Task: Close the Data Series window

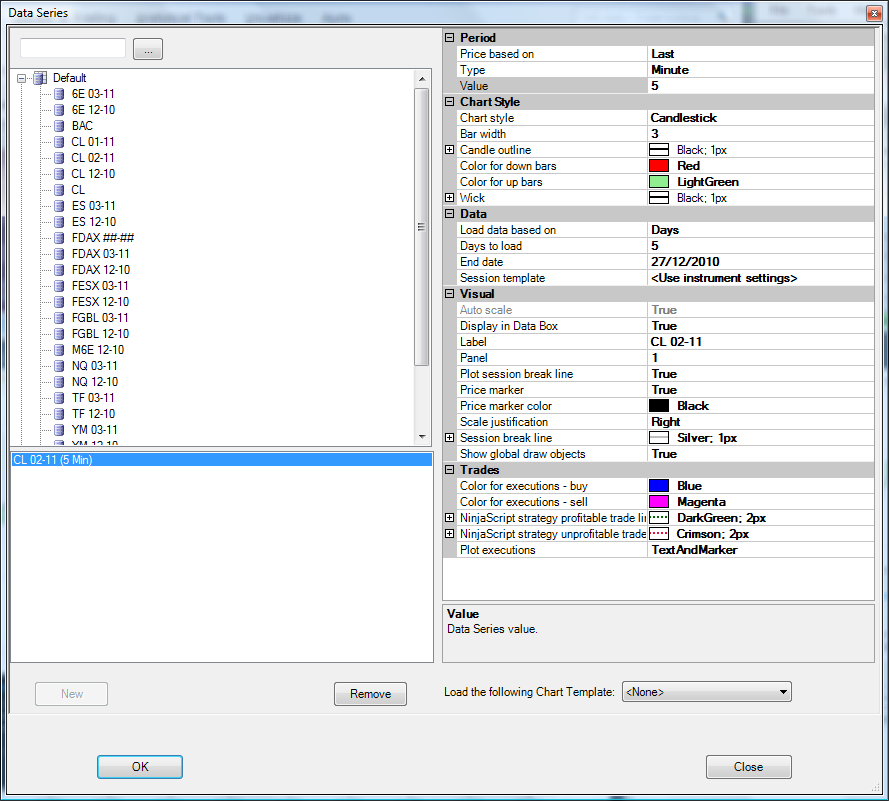Action: [874, 14]
